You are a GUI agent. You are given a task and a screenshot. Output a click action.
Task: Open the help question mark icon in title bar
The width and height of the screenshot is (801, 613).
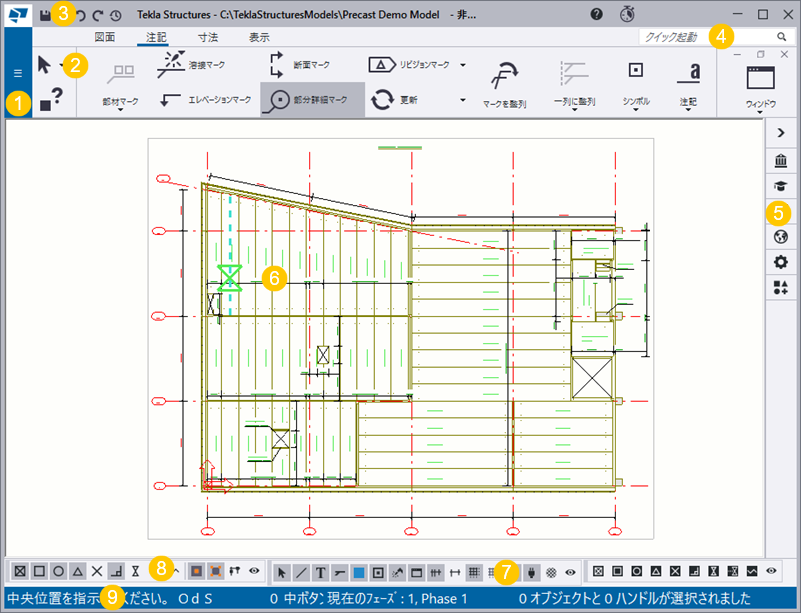click(x=597, y=15)
